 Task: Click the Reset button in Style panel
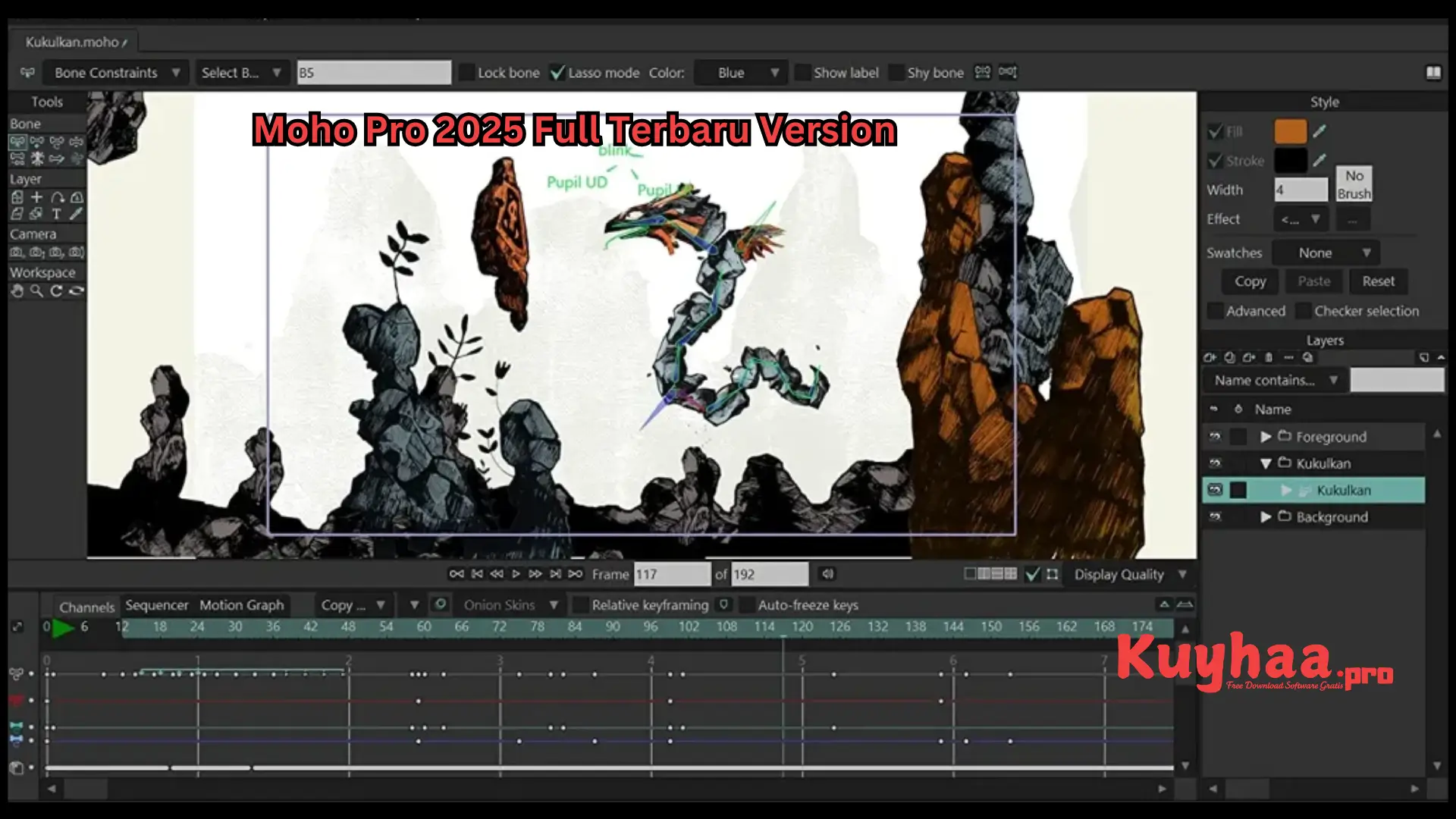(1378, 281)
